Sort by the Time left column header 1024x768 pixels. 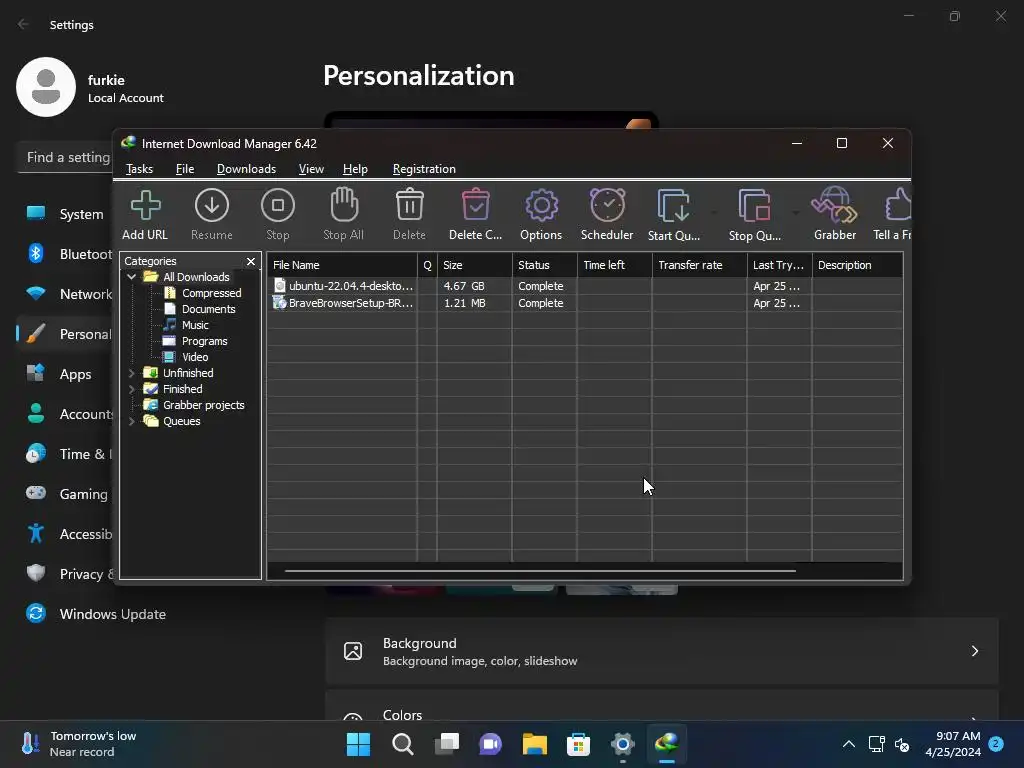[x=615, y=265]
